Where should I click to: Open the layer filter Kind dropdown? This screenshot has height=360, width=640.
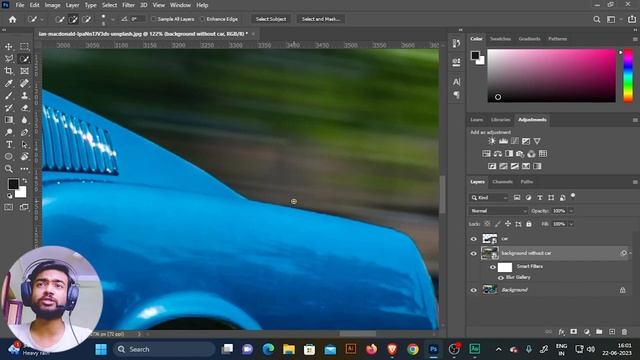click(489, 198)
